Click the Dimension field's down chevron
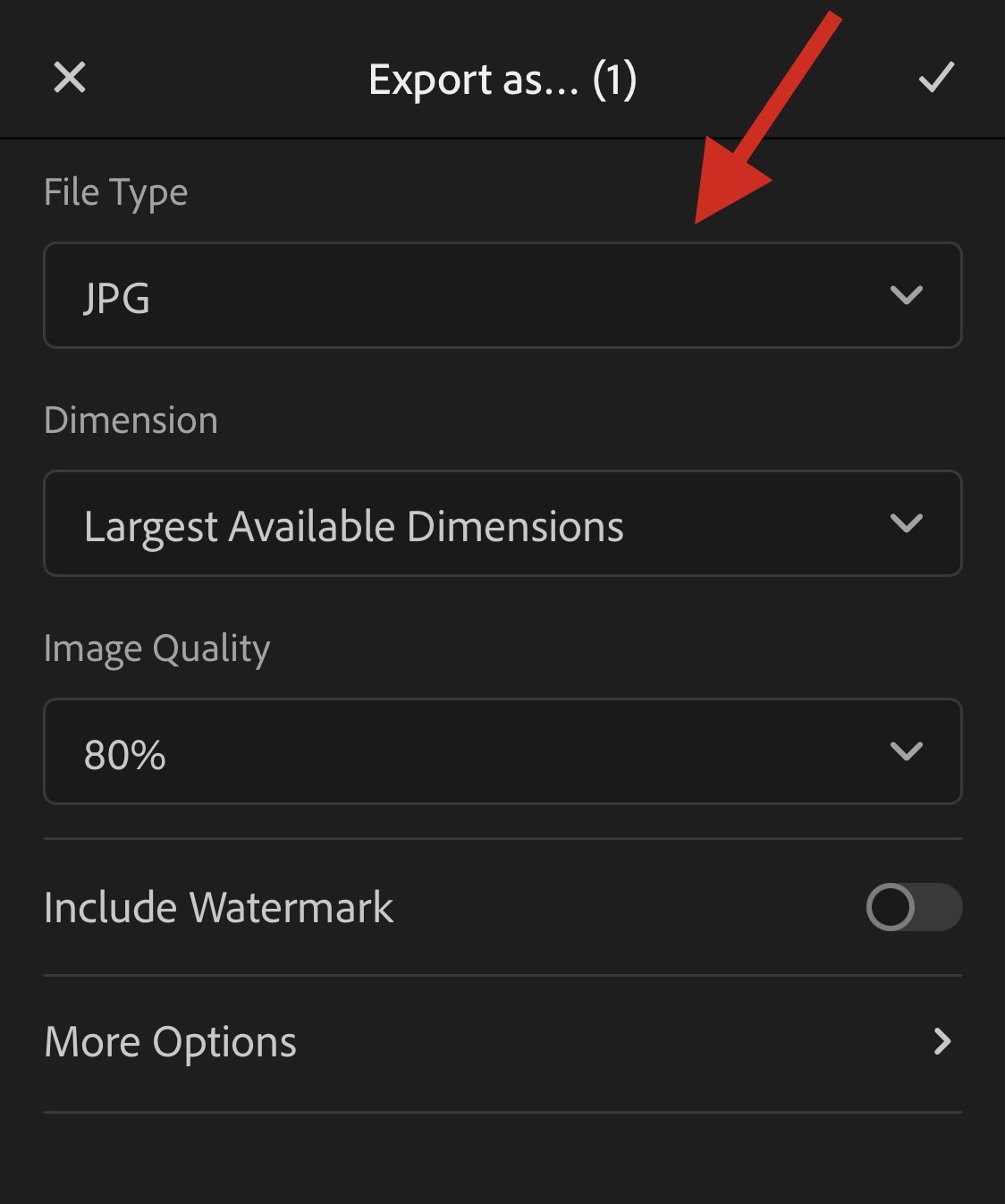 (x=906, y=523)
